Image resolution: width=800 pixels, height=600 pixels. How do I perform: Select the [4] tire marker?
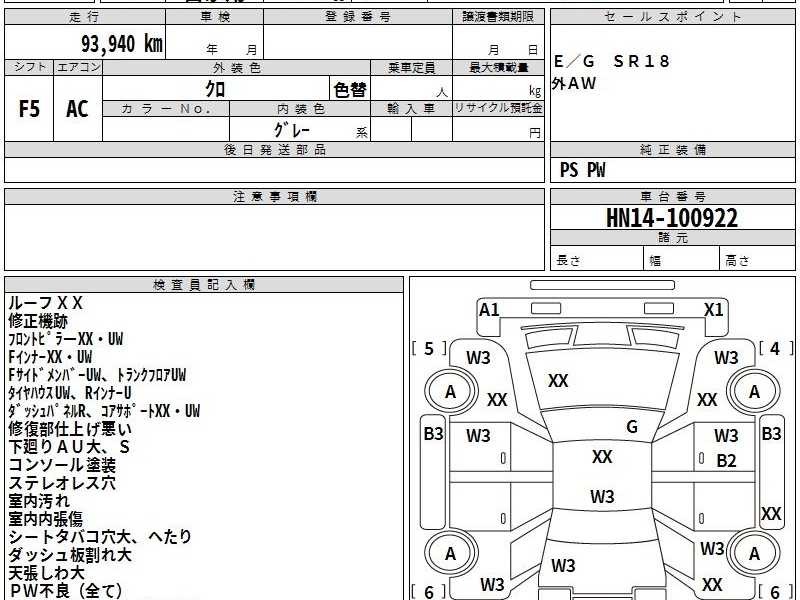pyautogui.click(x=776, y=348)
